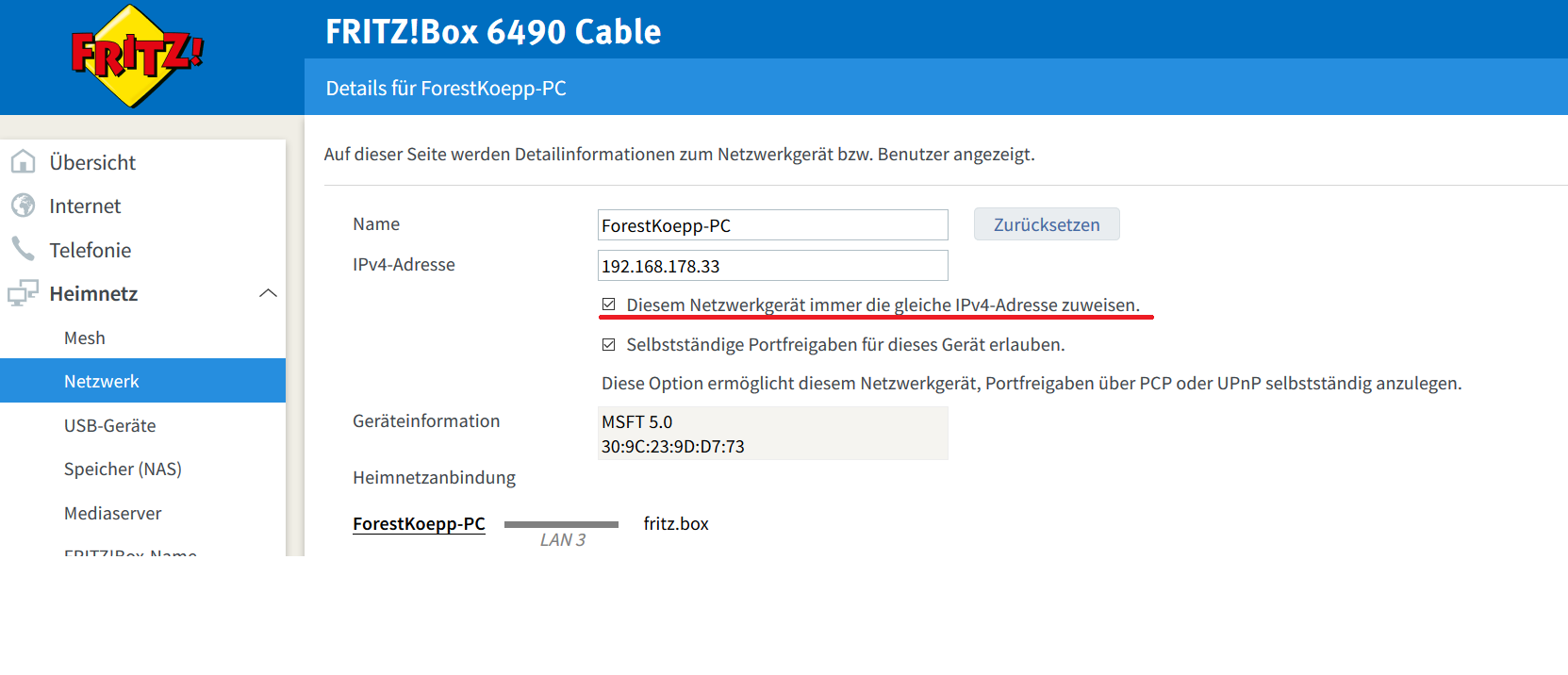Click the Übersicht home icon
Screen dimensions: 1568x675
[x=23, y=162]
